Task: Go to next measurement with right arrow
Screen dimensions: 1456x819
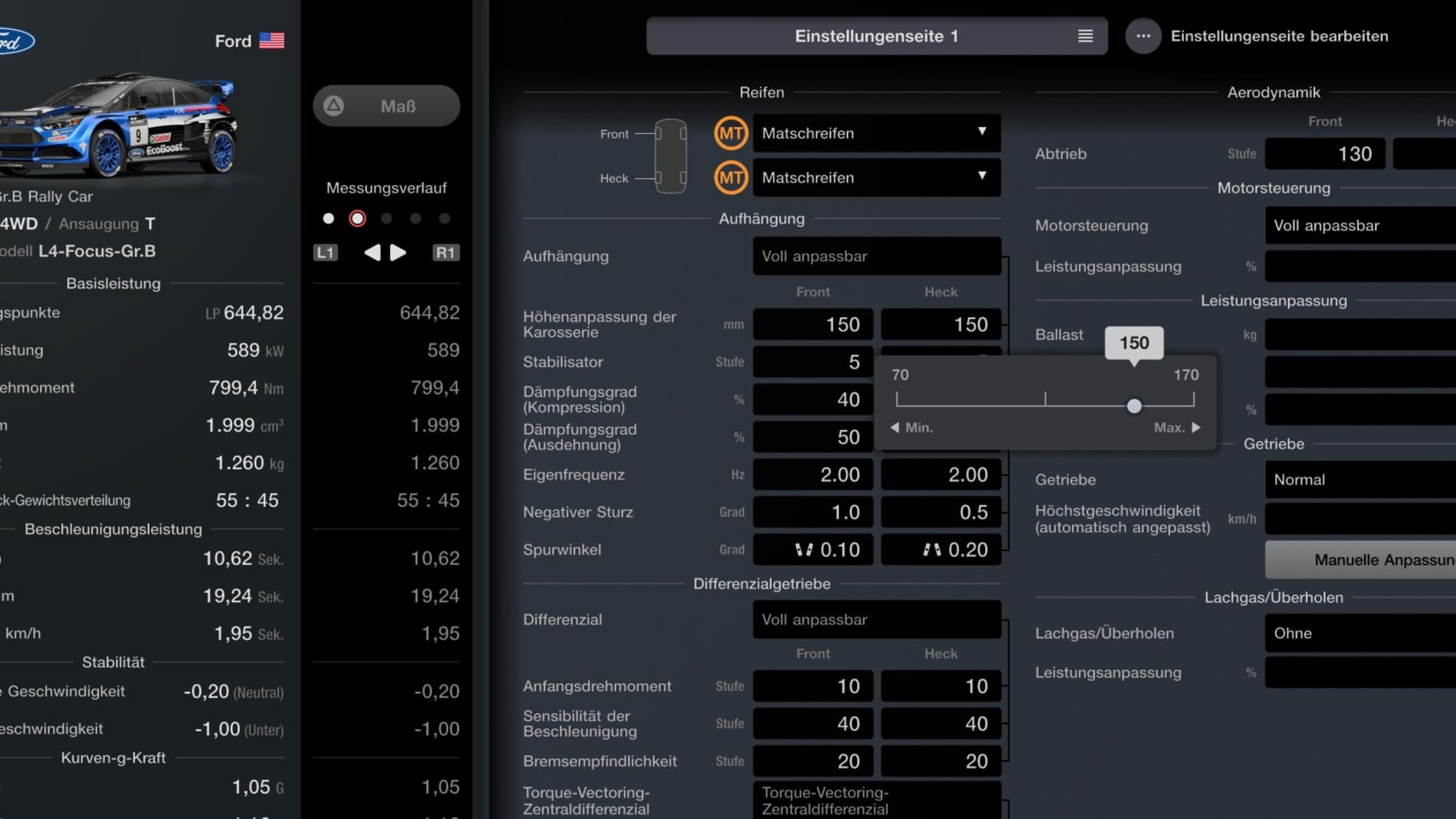Action: (x=398, y=253)
